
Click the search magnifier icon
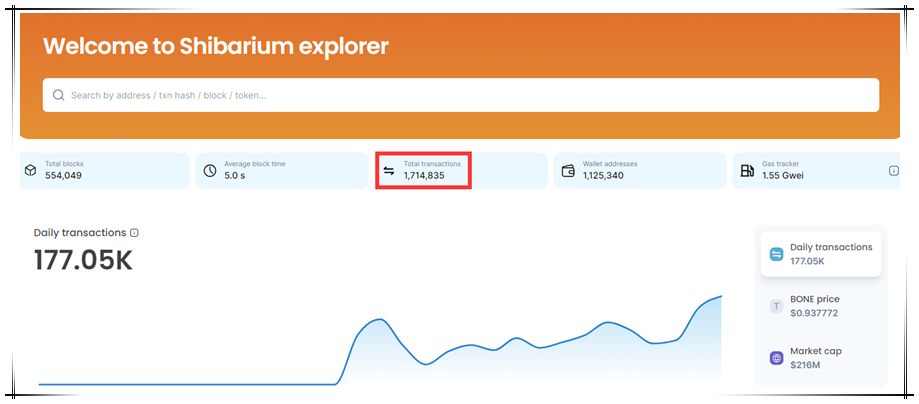tap(58, 95)
